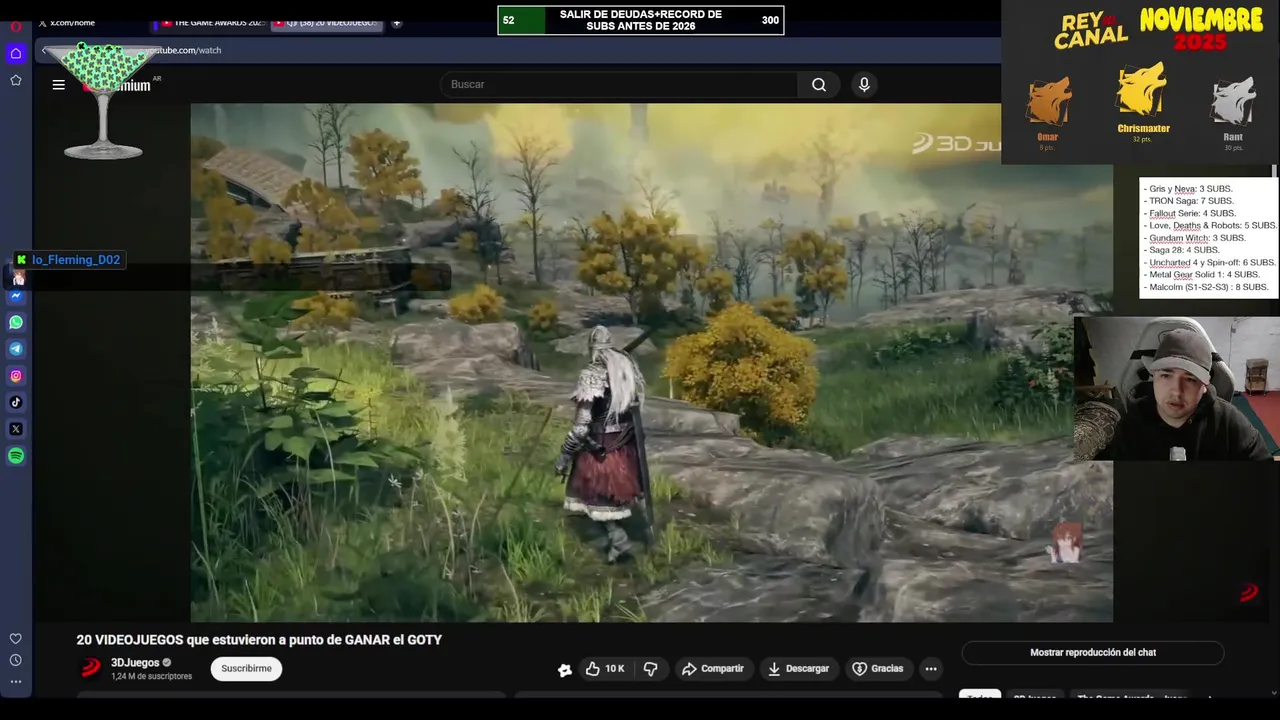Click the video player viewport
1280x720 pixels.
point(651,362)
